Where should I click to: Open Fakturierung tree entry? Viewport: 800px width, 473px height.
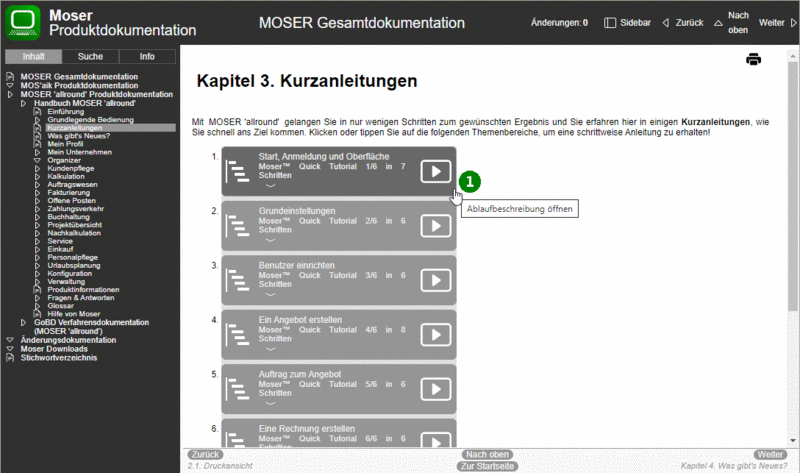point(69,192)
